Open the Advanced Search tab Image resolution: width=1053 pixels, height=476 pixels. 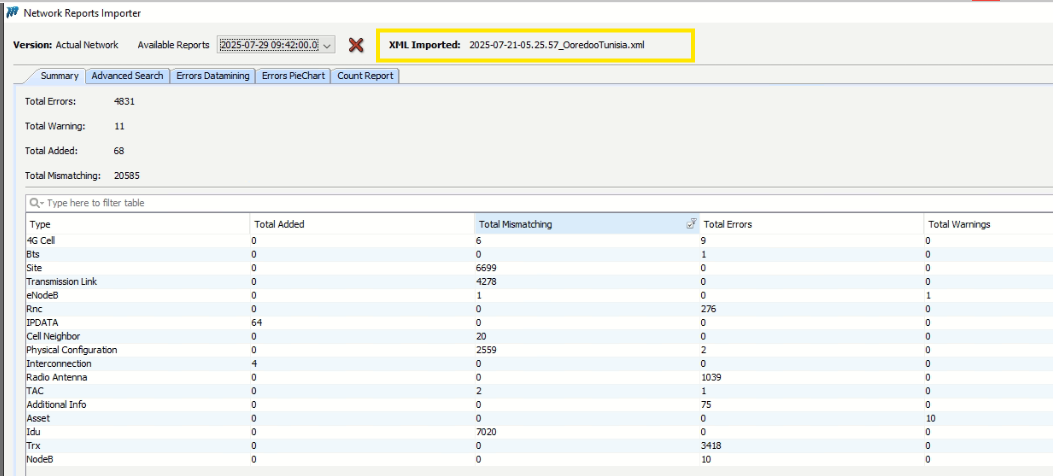tap(127, 76)
